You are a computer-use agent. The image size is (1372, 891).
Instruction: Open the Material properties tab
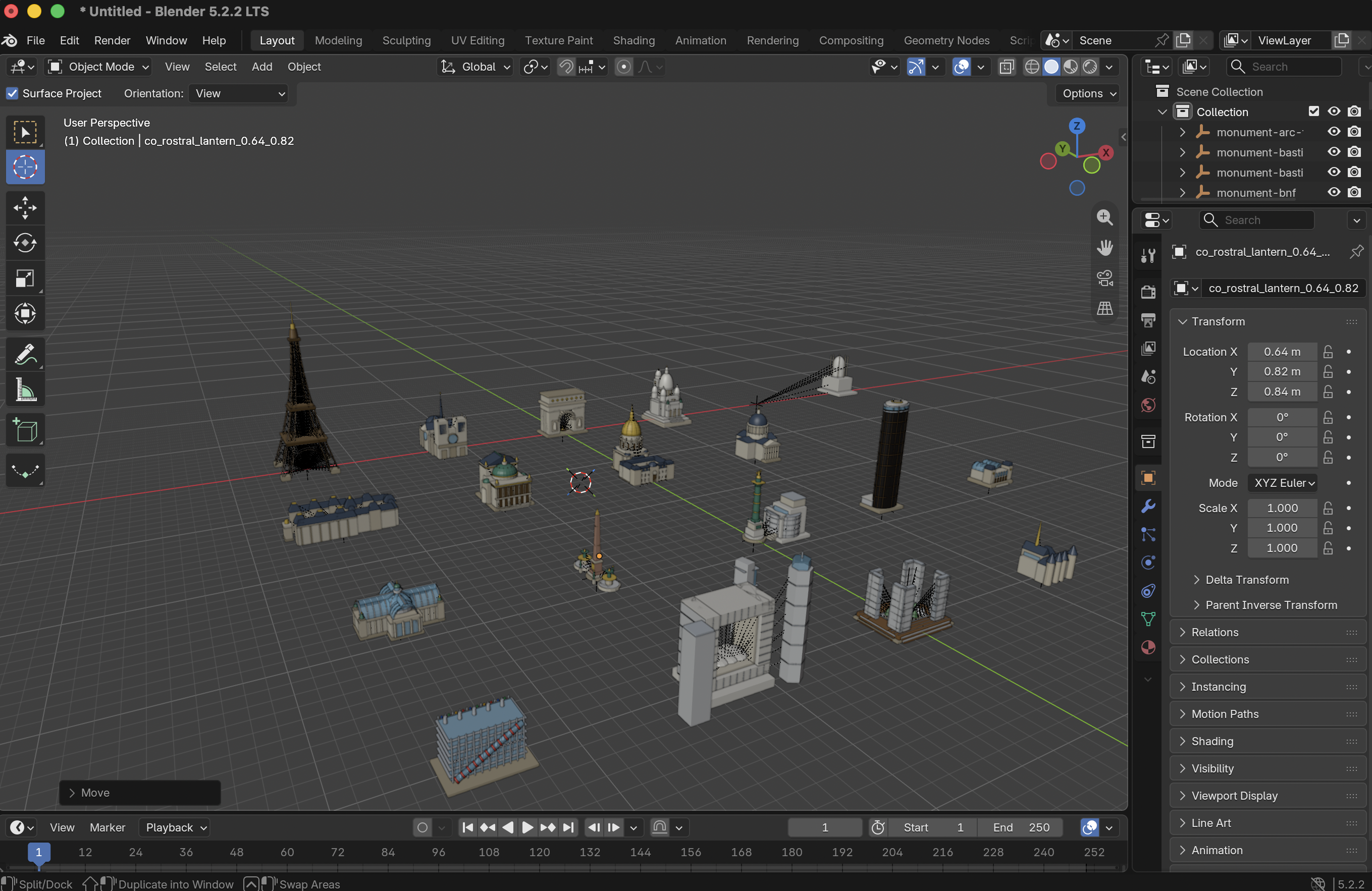(x=1148, y=647)
